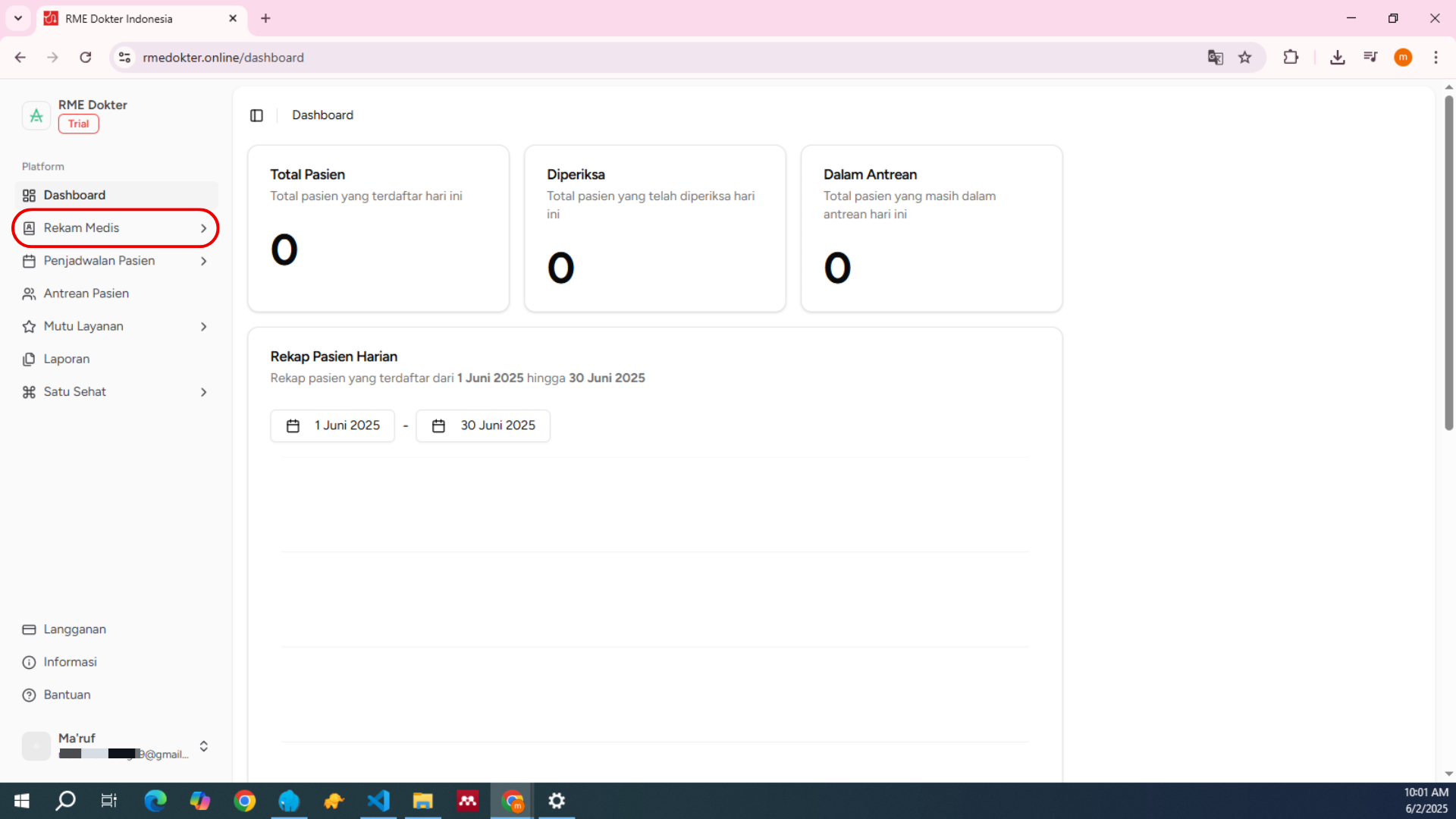The width and height of the screenshot is (1456, 819).
Task: Open Langganan subscription page
Action: [74, 629]
